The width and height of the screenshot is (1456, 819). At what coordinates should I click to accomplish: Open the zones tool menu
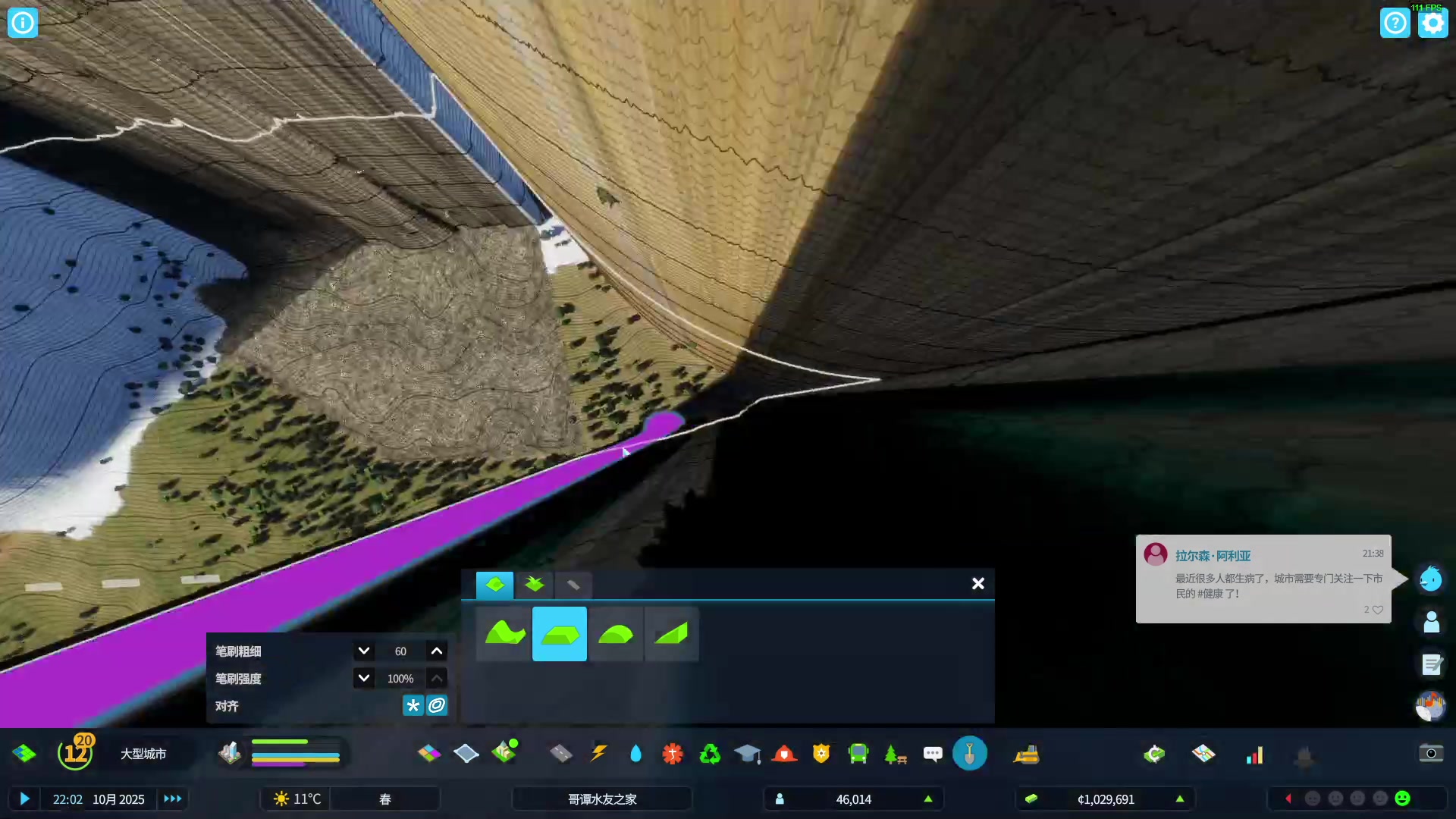(429, 753)
